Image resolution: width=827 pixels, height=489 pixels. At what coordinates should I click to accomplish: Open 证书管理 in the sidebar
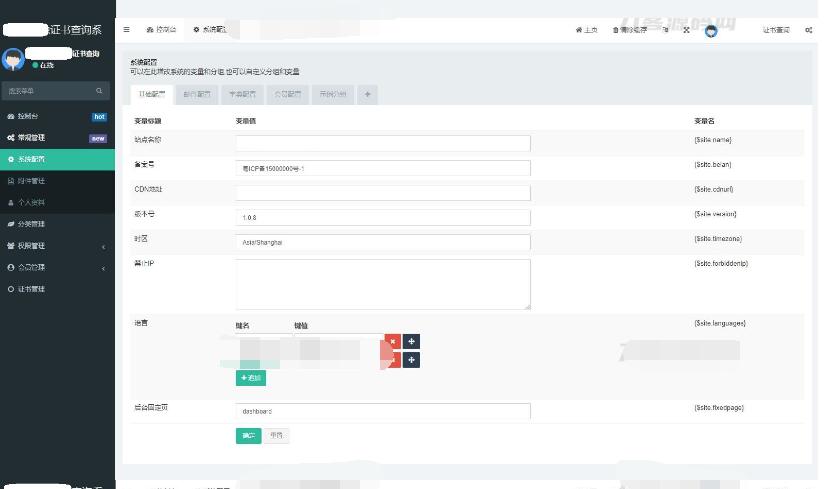pos(57,289)
